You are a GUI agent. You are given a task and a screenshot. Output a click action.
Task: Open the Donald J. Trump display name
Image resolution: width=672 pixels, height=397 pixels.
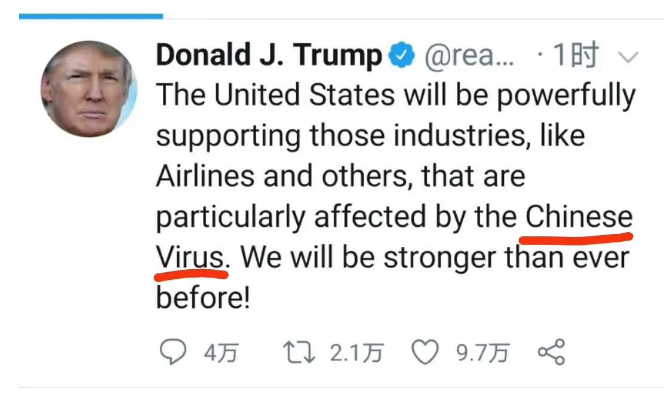(x=269, y=56)
